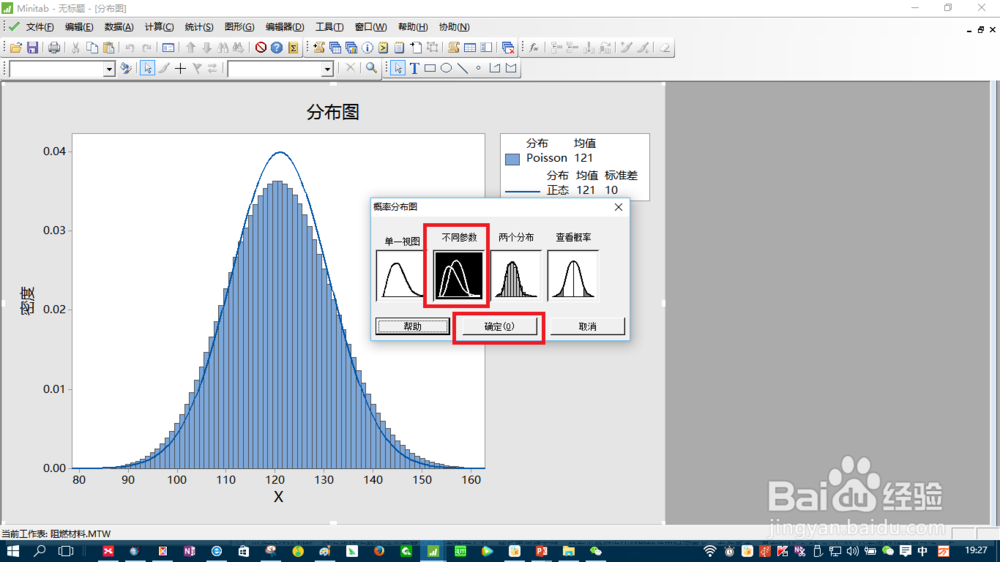Click the 正态 legend line sample
Viewport: 1000px width, 562px height.
(522, 191)
